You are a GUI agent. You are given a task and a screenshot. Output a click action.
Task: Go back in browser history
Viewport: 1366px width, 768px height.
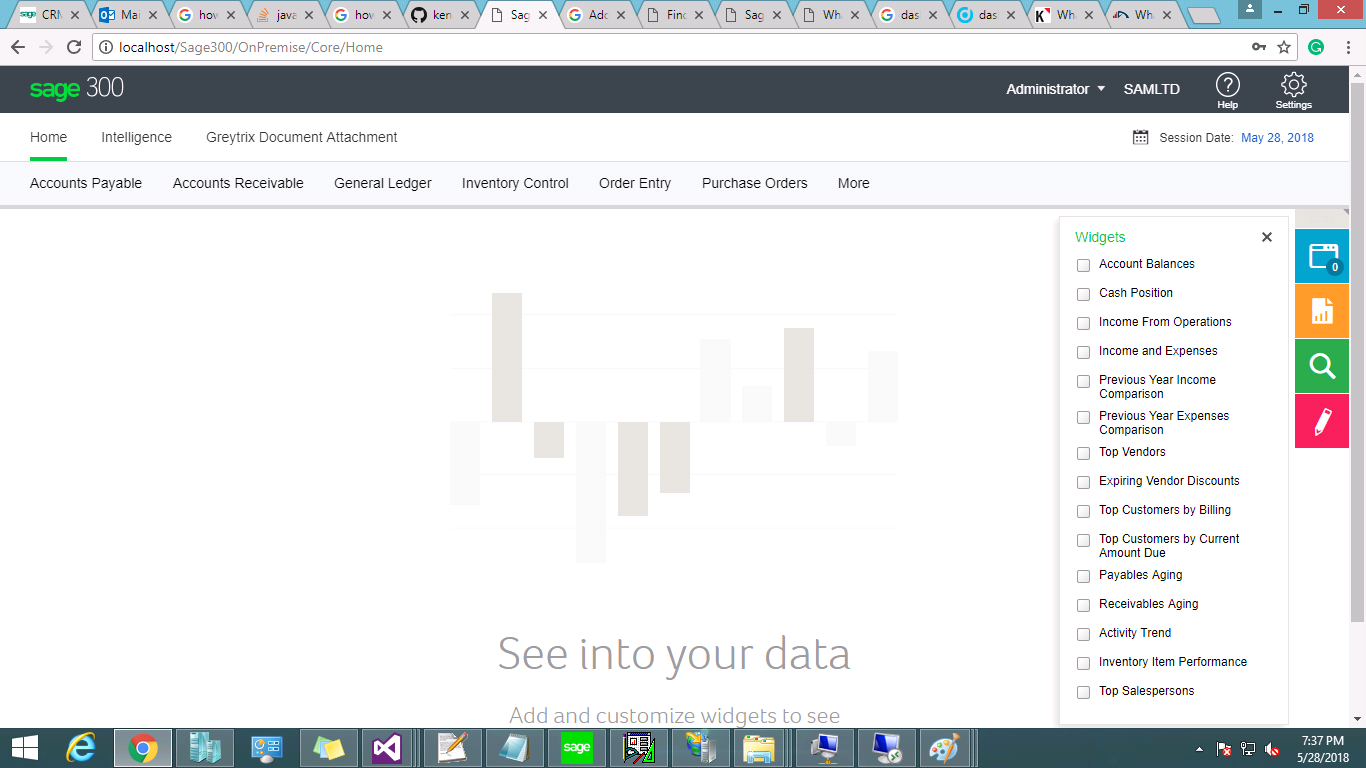pyautogui.click(x=17, y=47)
